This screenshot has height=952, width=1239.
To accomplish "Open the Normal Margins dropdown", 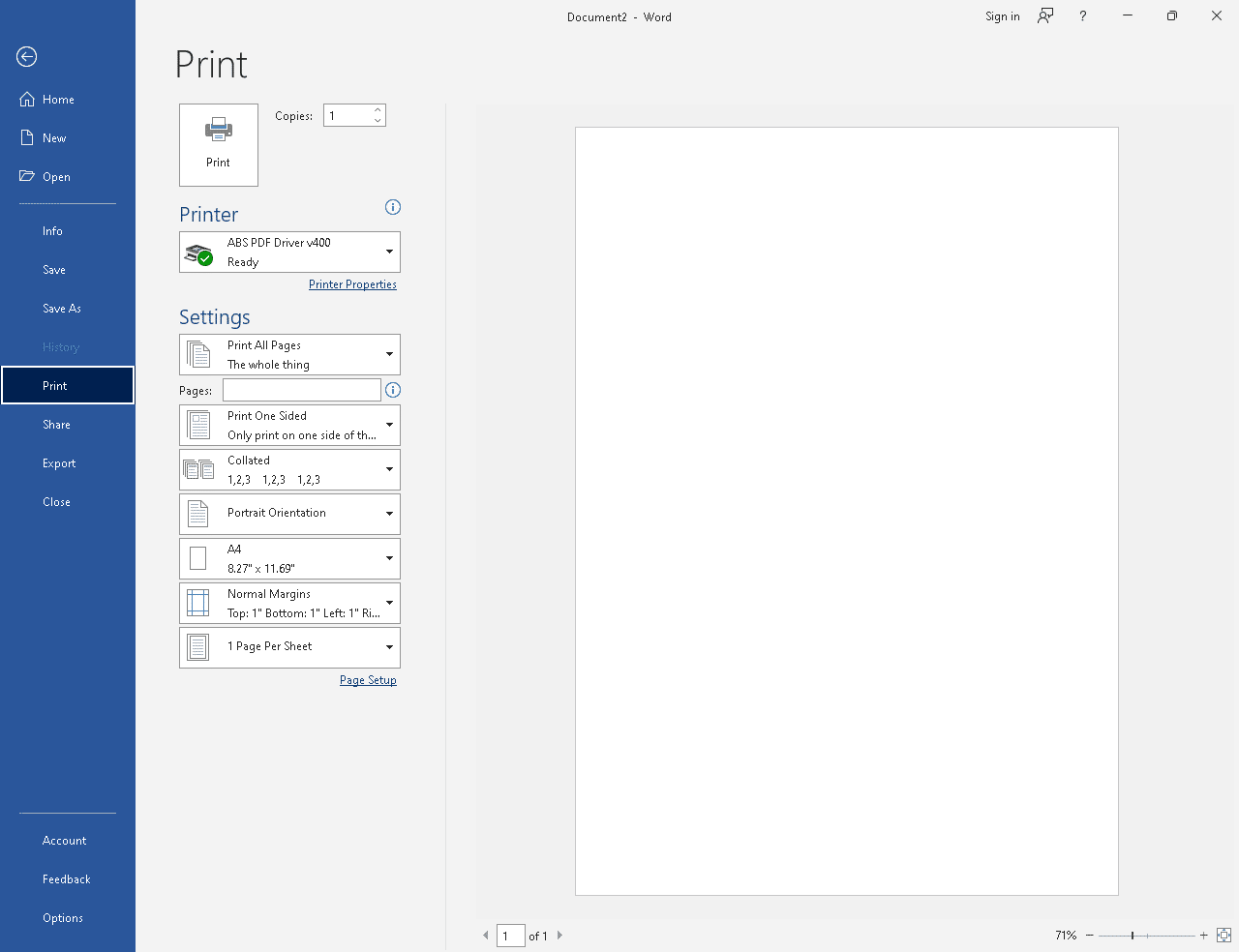I will (289, 604).
